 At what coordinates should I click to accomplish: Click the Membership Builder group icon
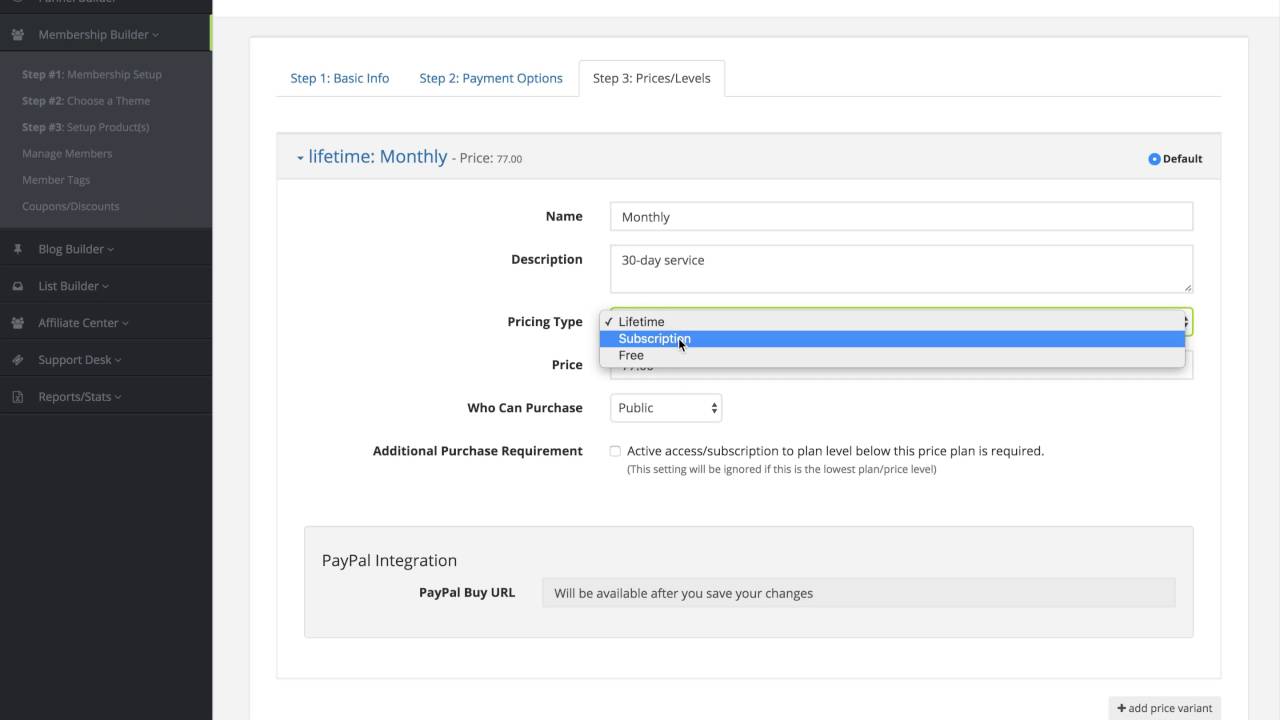pos(18,34)
